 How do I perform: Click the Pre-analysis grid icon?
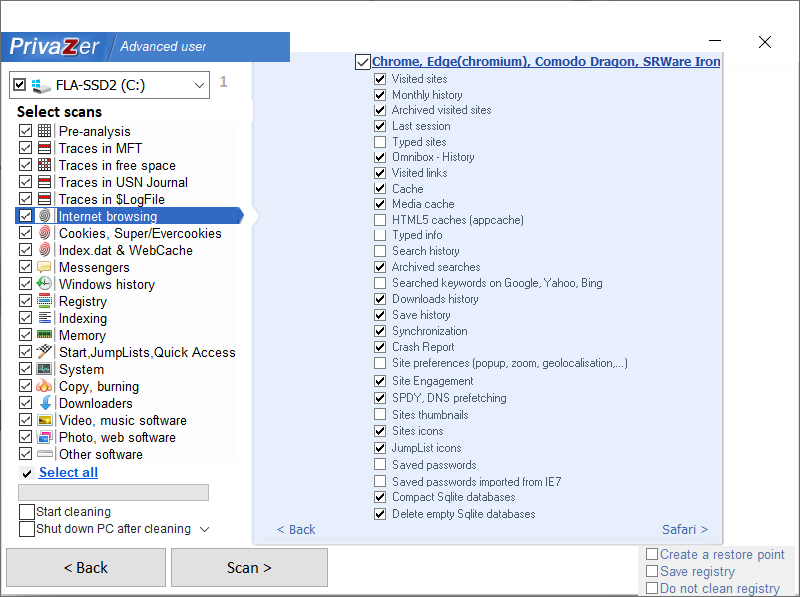coord(44,131)
